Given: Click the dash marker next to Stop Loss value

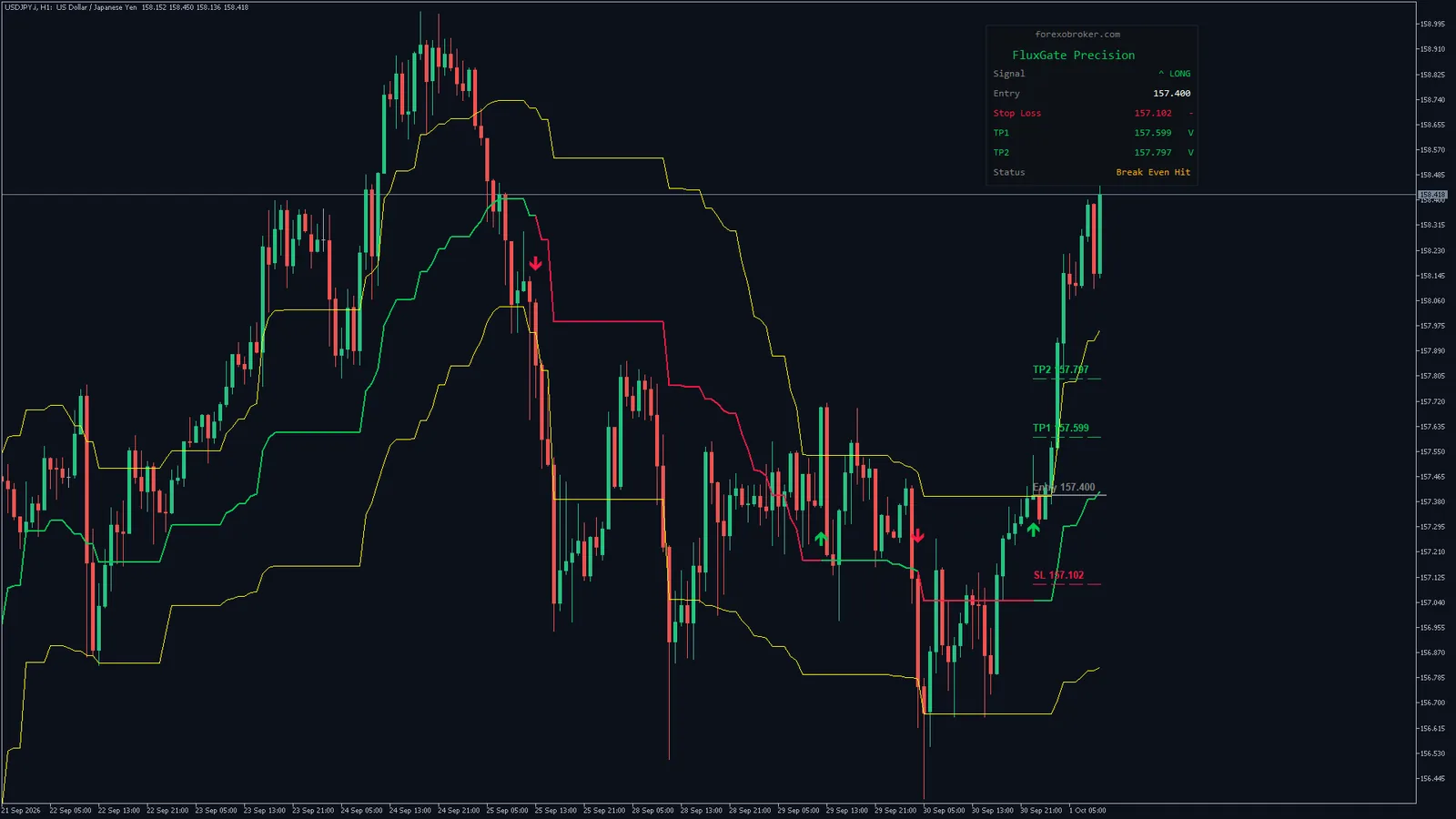Looking at the screenshot, I should [1190, 113].
